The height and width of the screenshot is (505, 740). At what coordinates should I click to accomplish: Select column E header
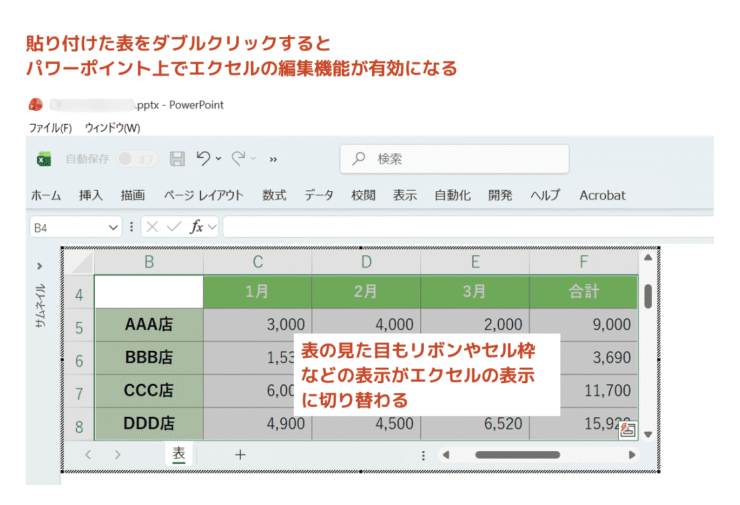475,262
